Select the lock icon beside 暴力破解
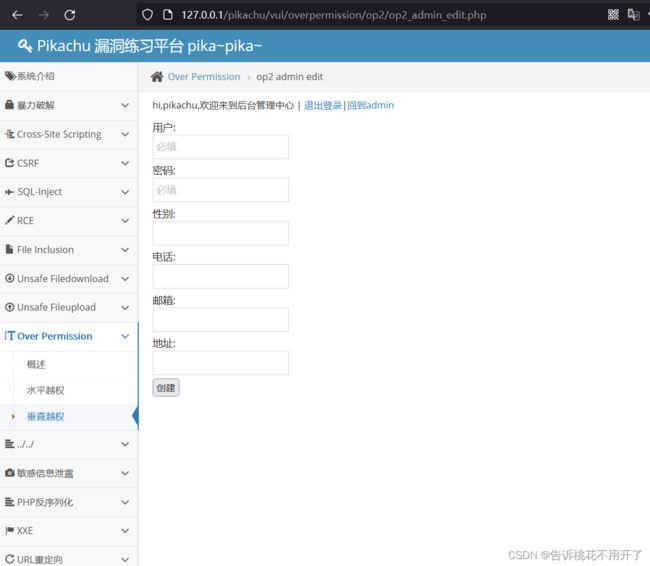This screenshot has height=566, width=650. (9, 105)
